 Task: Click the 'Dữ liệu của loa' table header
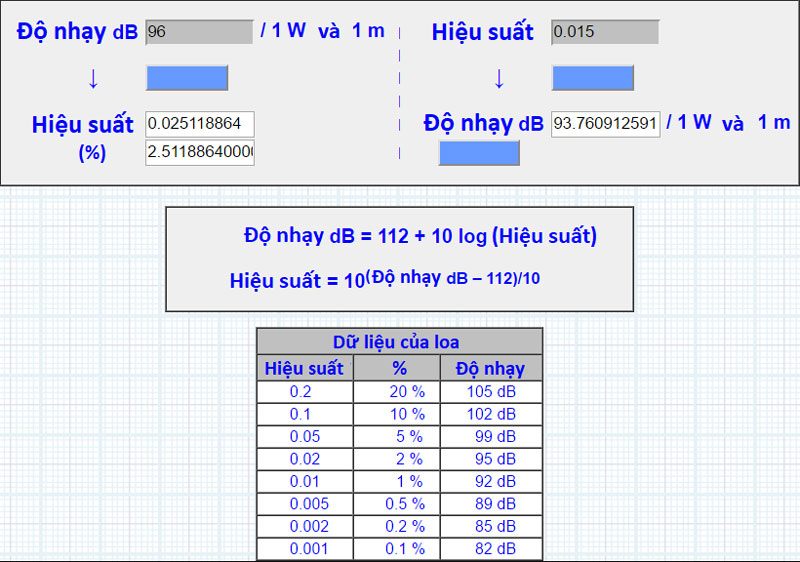pos(399,342)
